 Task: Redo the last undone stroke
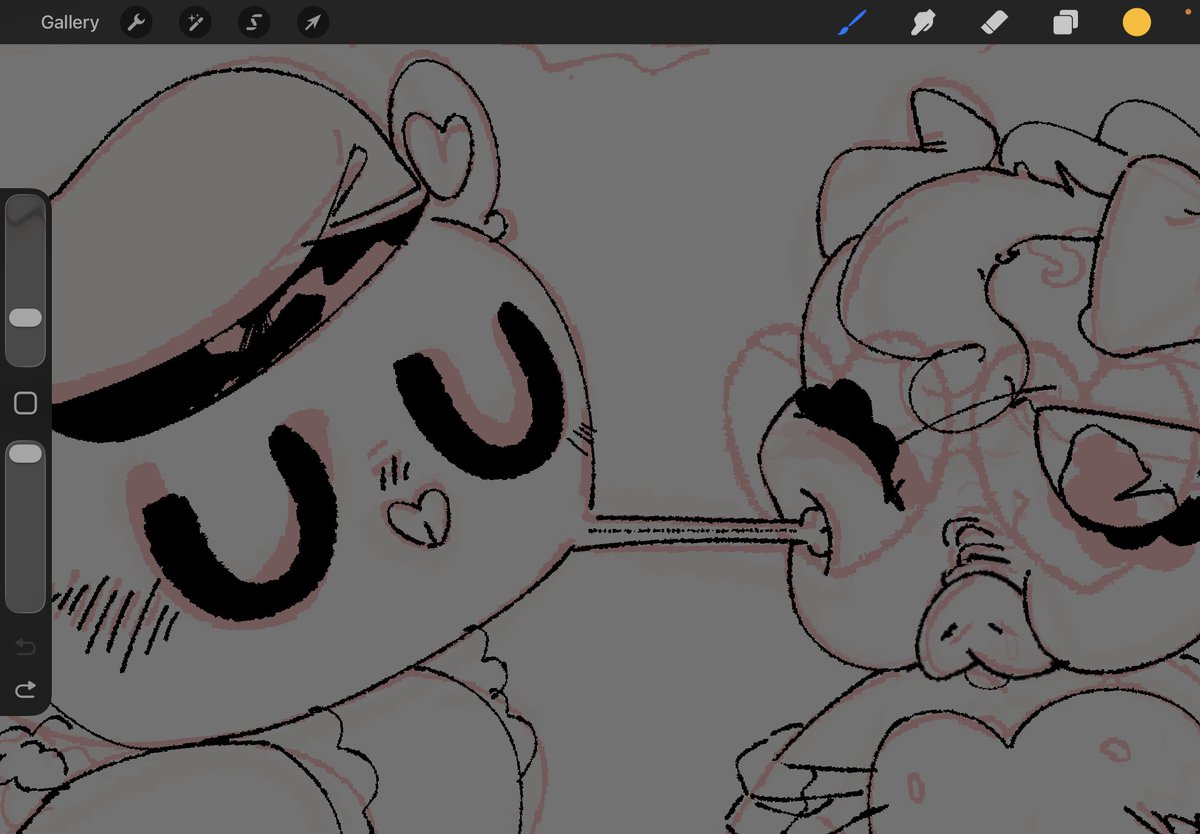[25, 689]
